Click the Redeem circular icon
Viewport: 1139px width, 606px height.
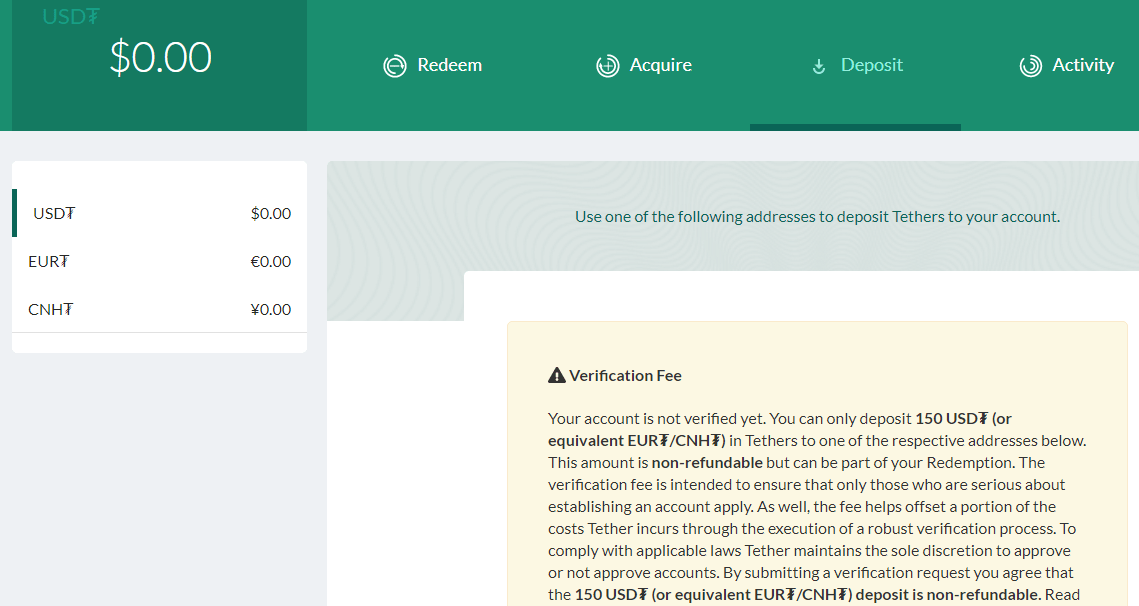click(x=395, y=66)
